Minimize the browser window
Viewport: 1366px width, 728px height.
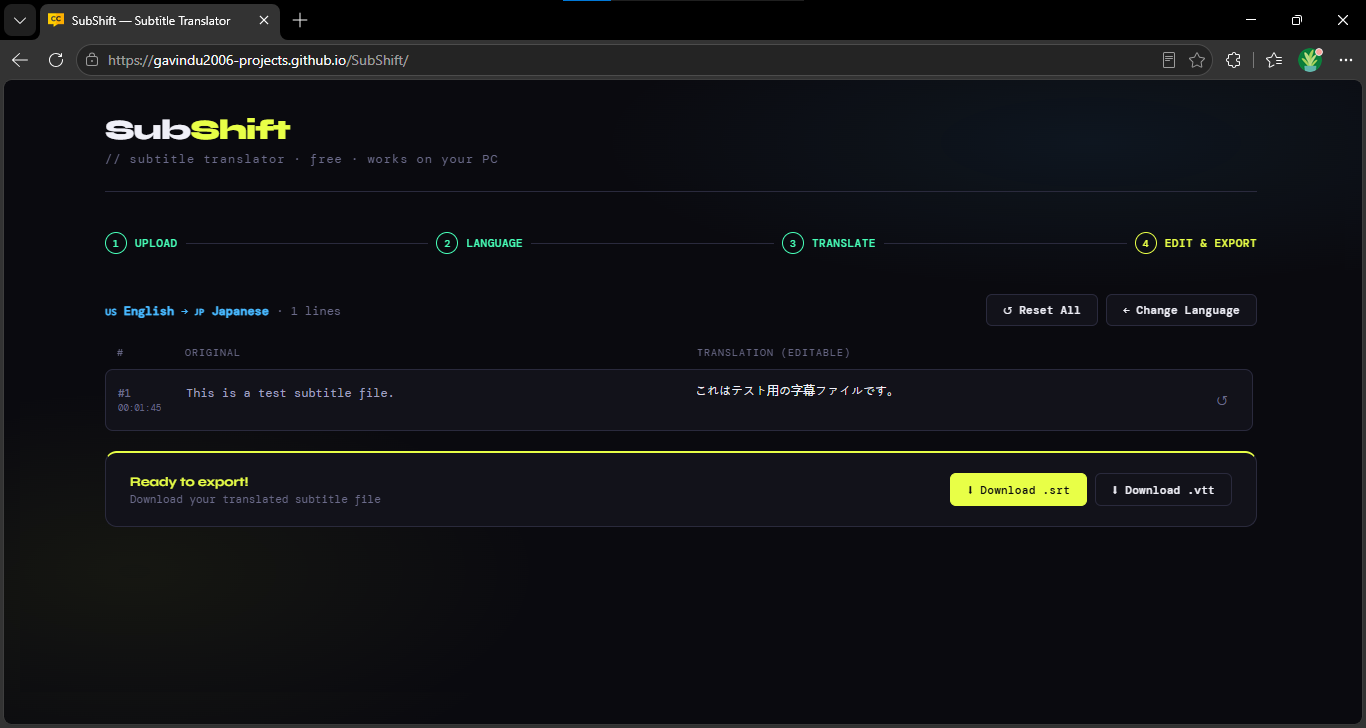pos(1251,20)
